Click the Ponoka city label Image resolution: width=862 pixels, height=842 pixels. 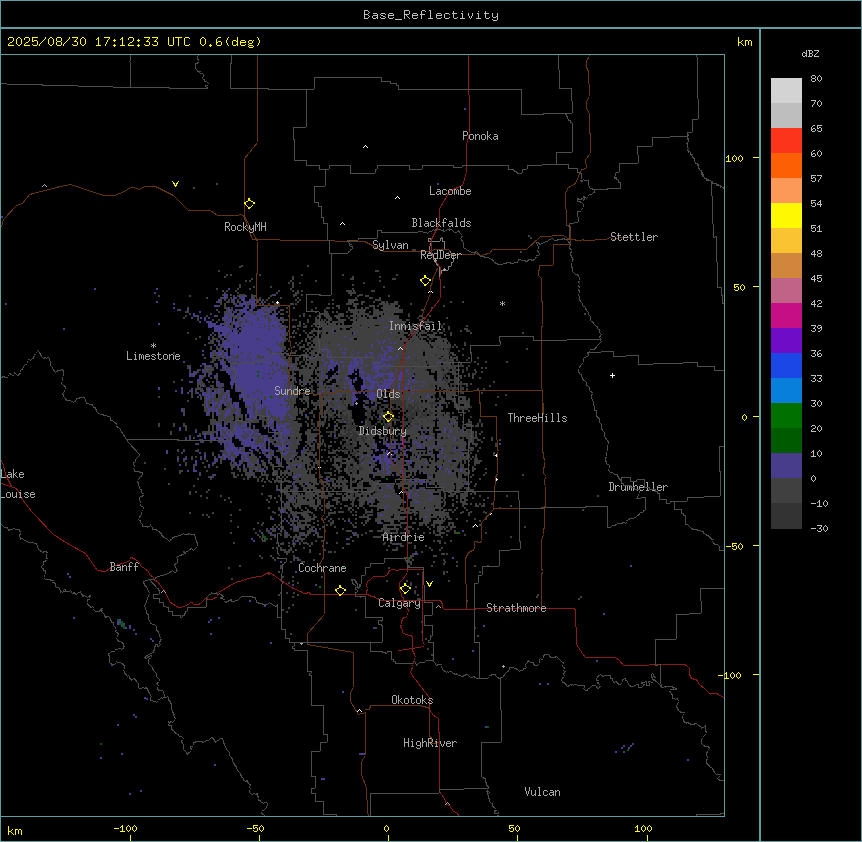(x=480, y=136)
